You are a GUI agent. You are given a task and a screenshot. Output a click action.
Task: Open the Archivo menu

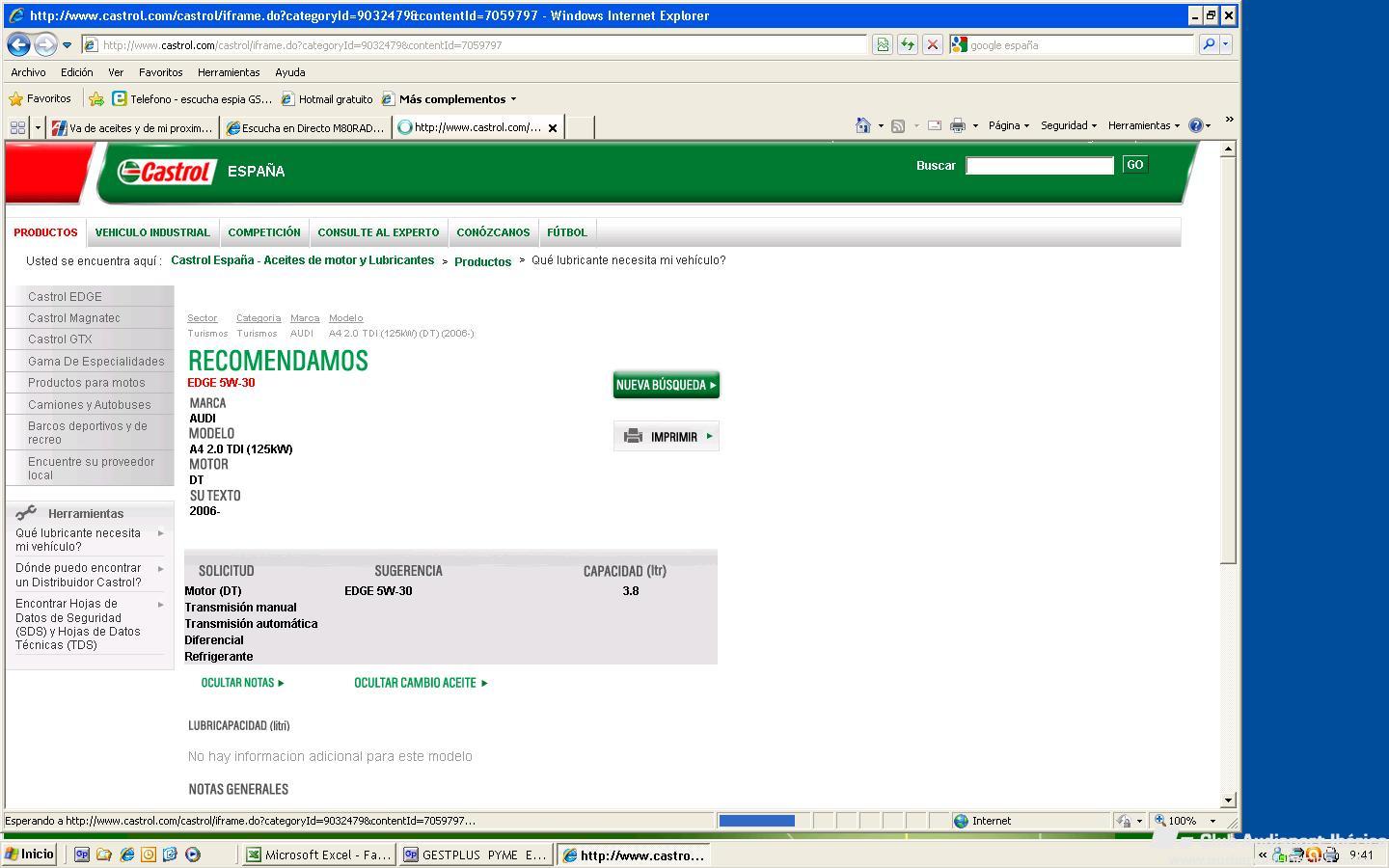pos(28,72)
